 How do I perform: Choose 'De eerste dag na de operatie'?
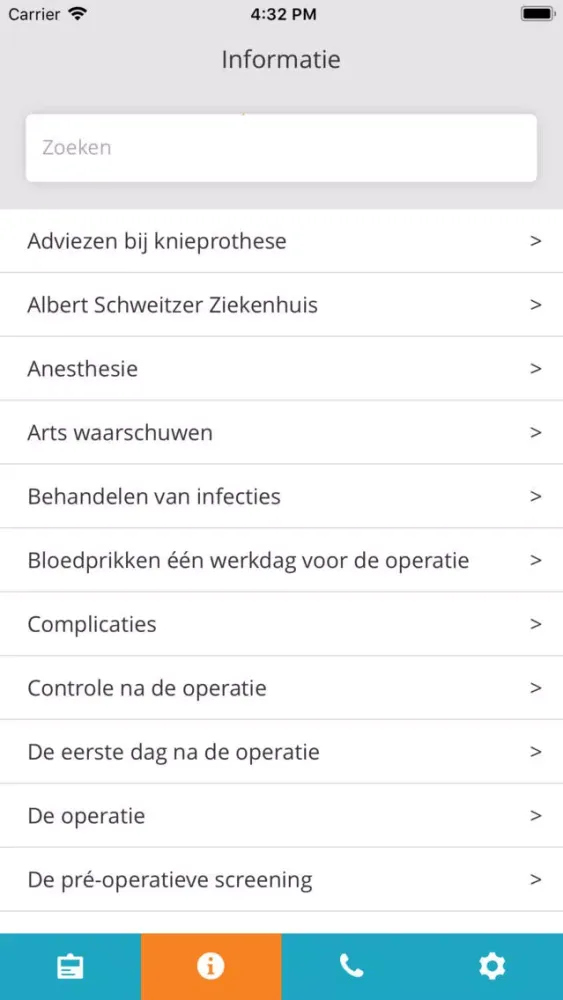coord(281,751)
